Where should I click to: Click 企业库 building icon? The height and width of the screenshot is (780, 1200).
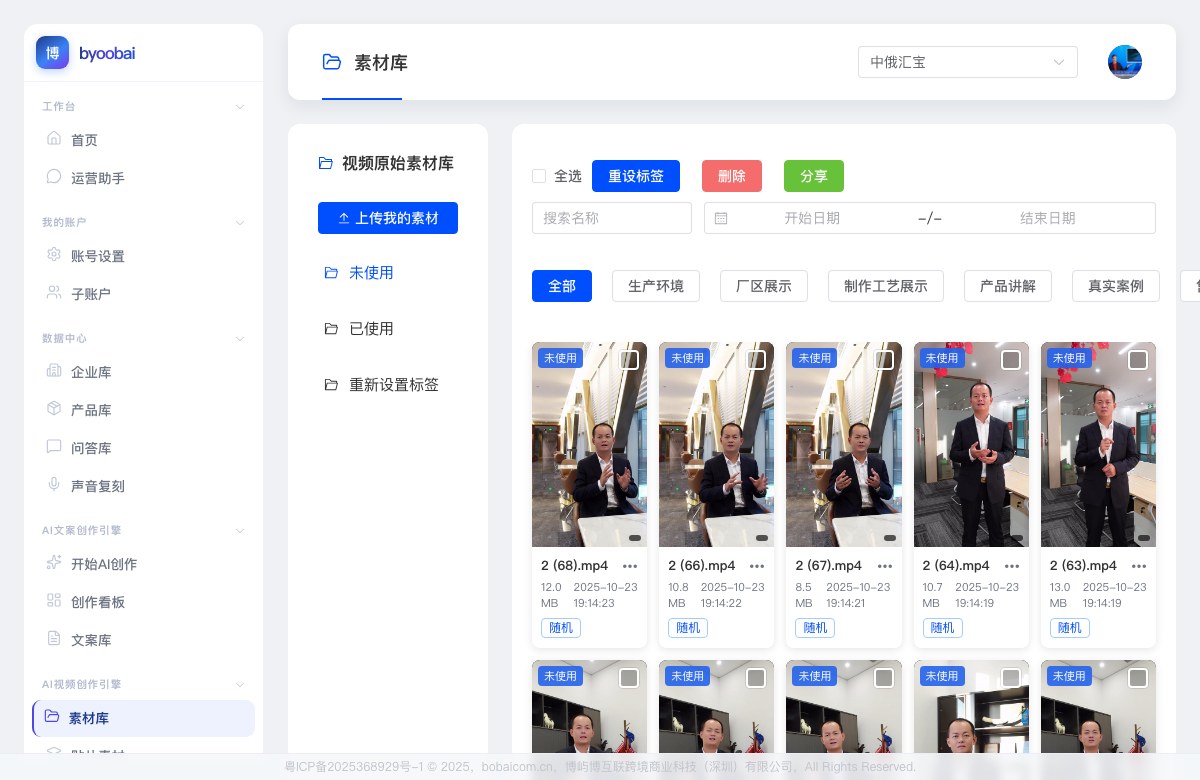(x=54, y=371)
